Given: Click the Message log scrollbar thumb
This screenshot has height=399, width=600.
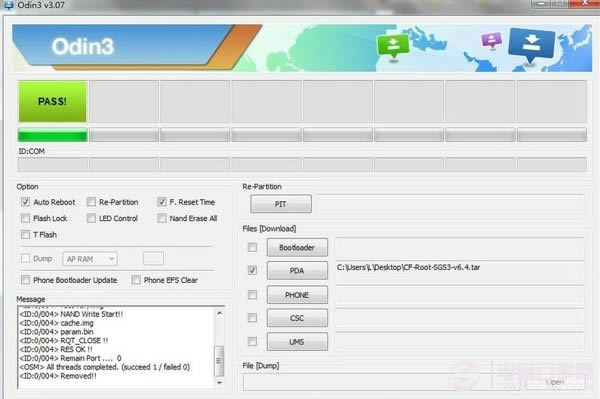Looking at the screenshot, I should [219, 361].
